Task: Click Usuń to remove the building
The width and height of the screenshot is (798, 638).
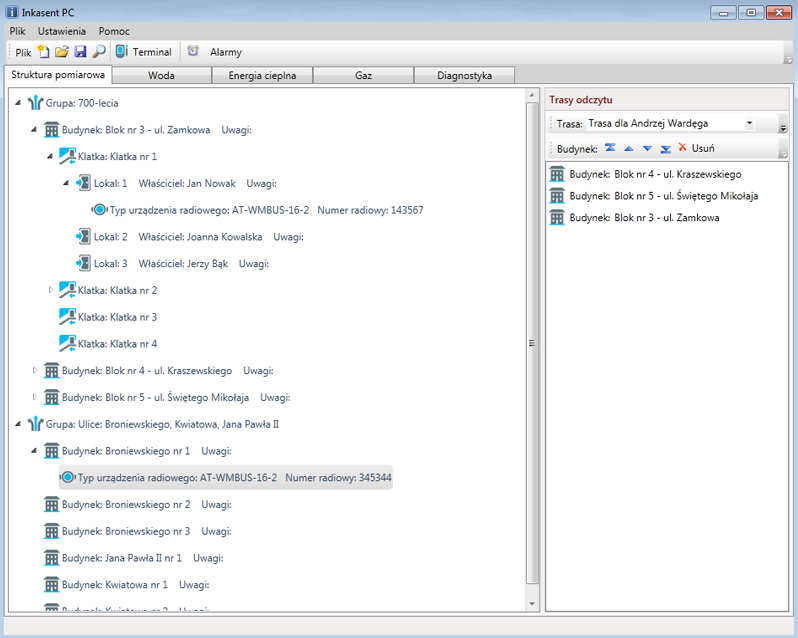Action: coord(696,148)
